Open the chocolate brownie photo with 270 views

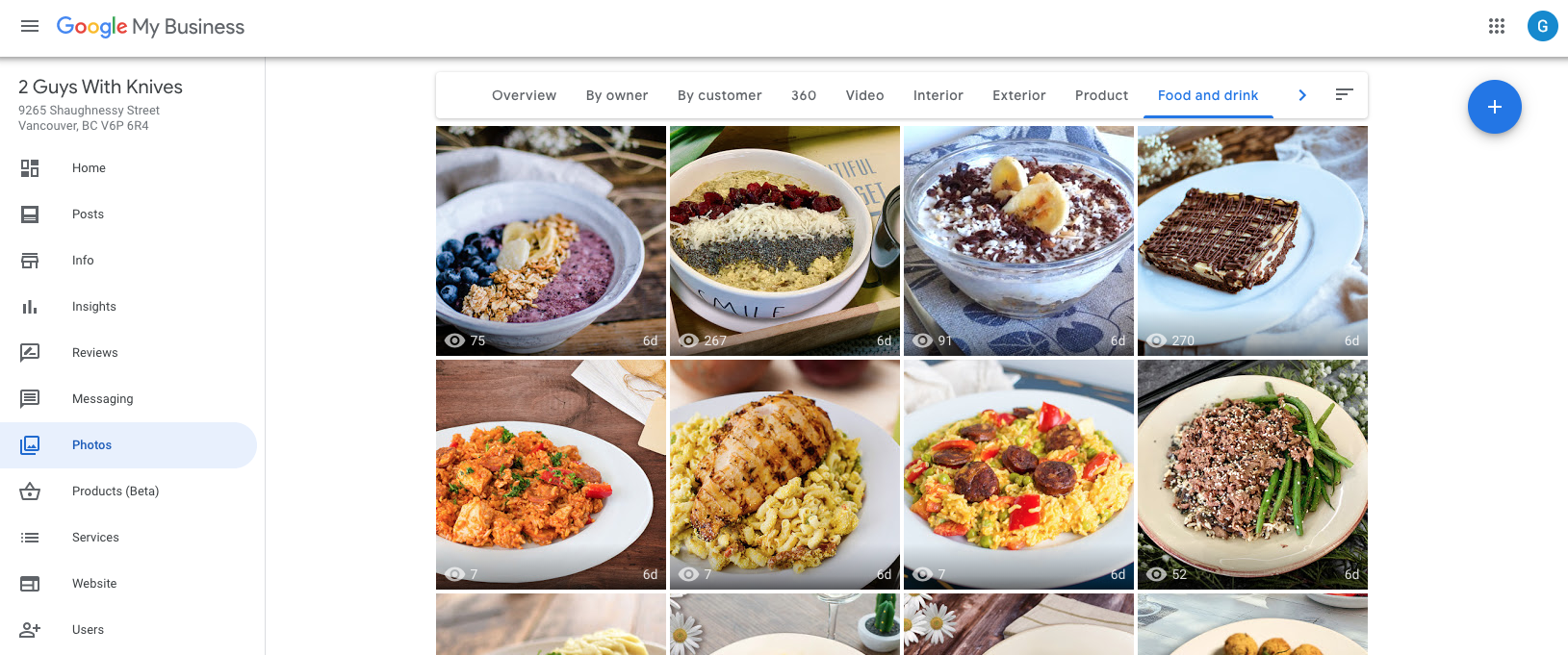[x=1252, y=240]
